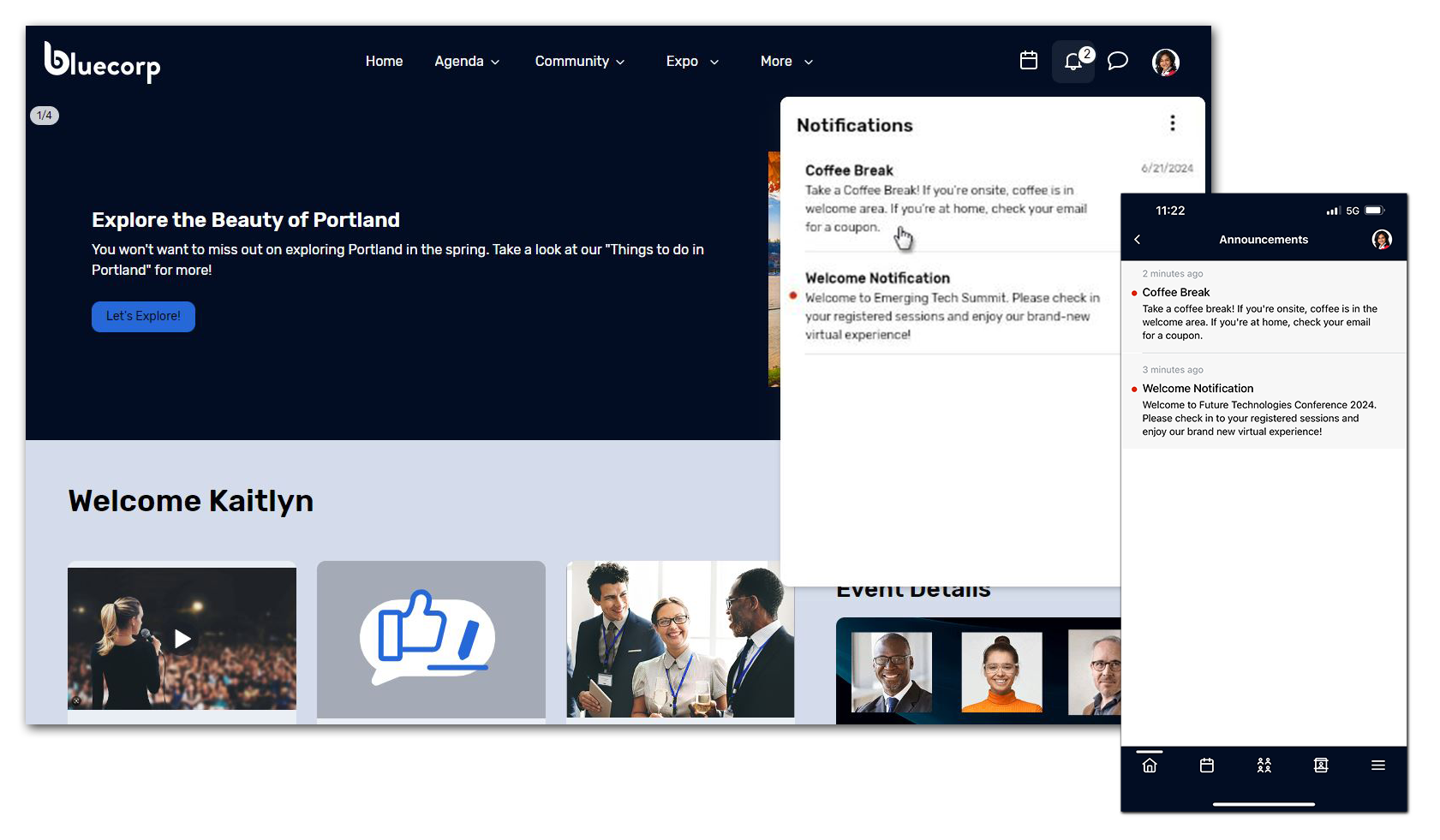Expand the Community dropdown menu
This screenshot has height=840, width=1440.
coord(580,62)
